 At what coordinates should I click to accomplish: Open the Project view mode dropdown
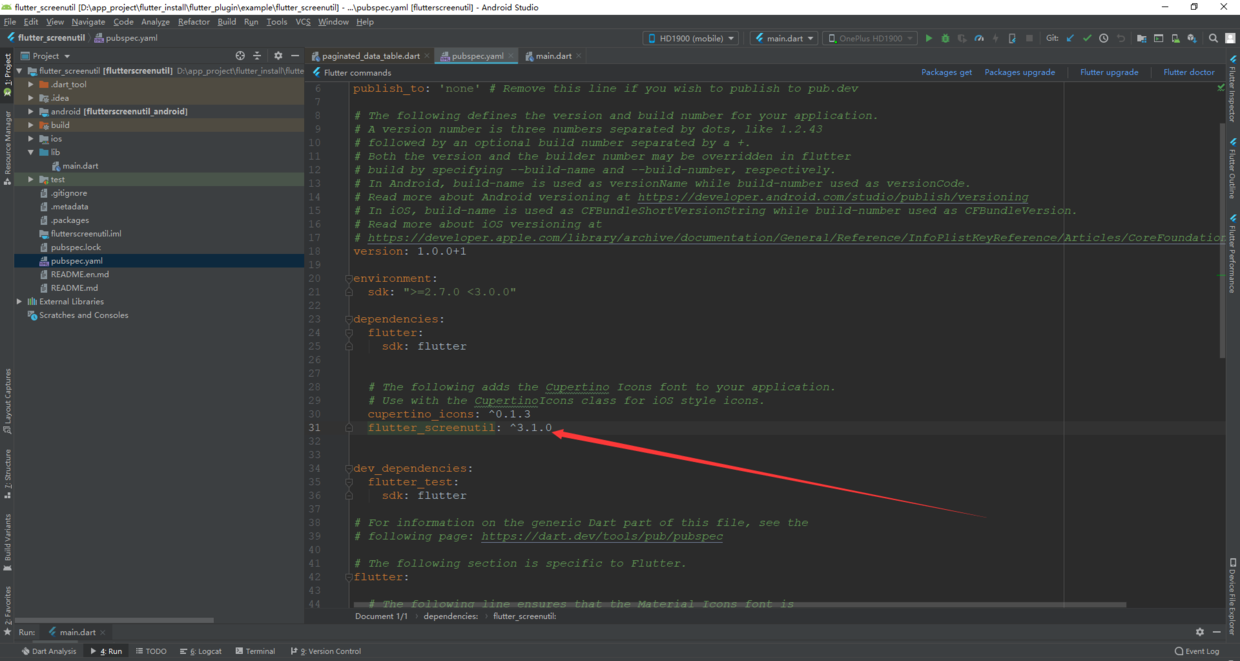click(46, 56)
